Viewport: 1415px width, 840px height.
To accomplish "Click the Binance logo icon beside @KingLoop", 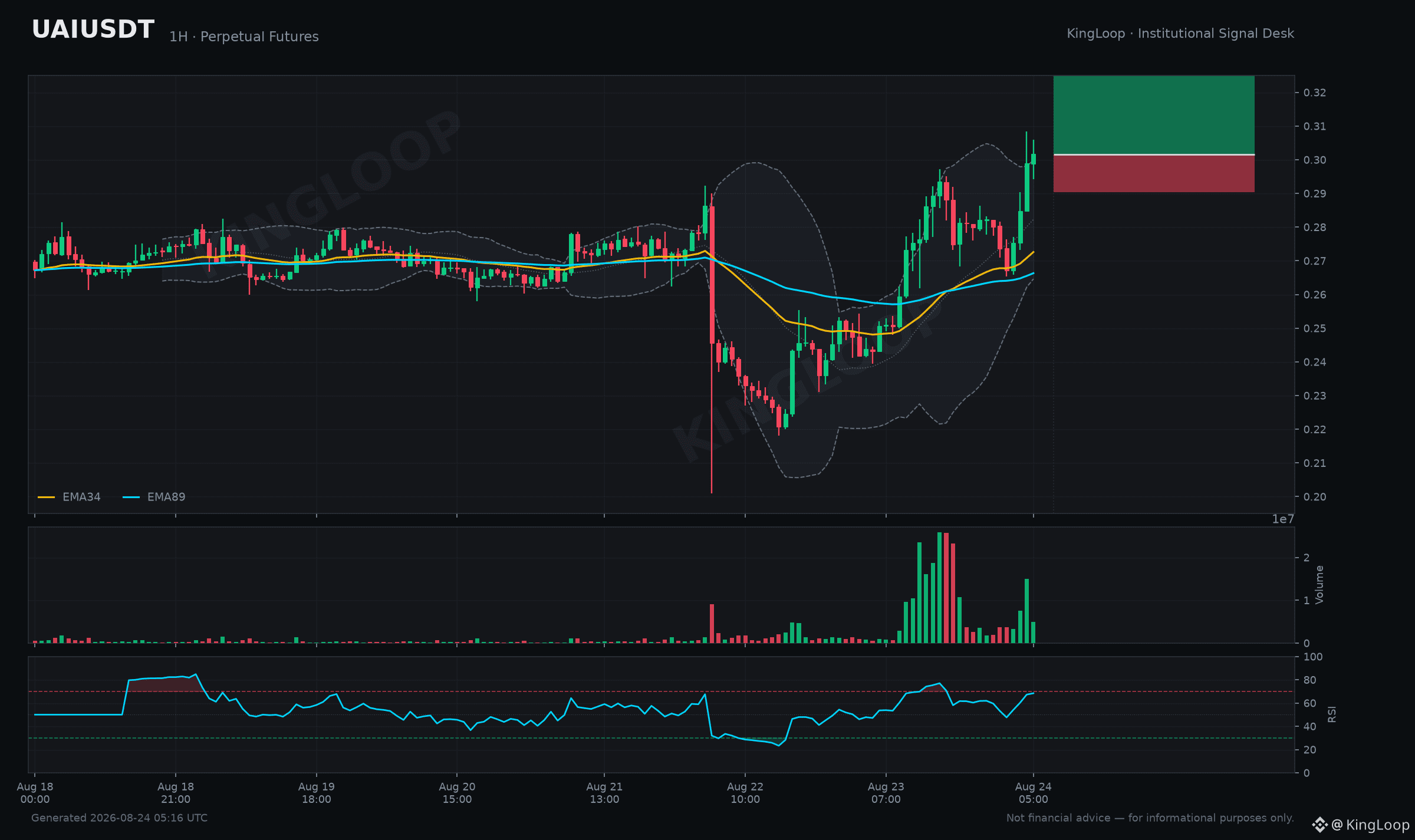I will click(1319, 825).
